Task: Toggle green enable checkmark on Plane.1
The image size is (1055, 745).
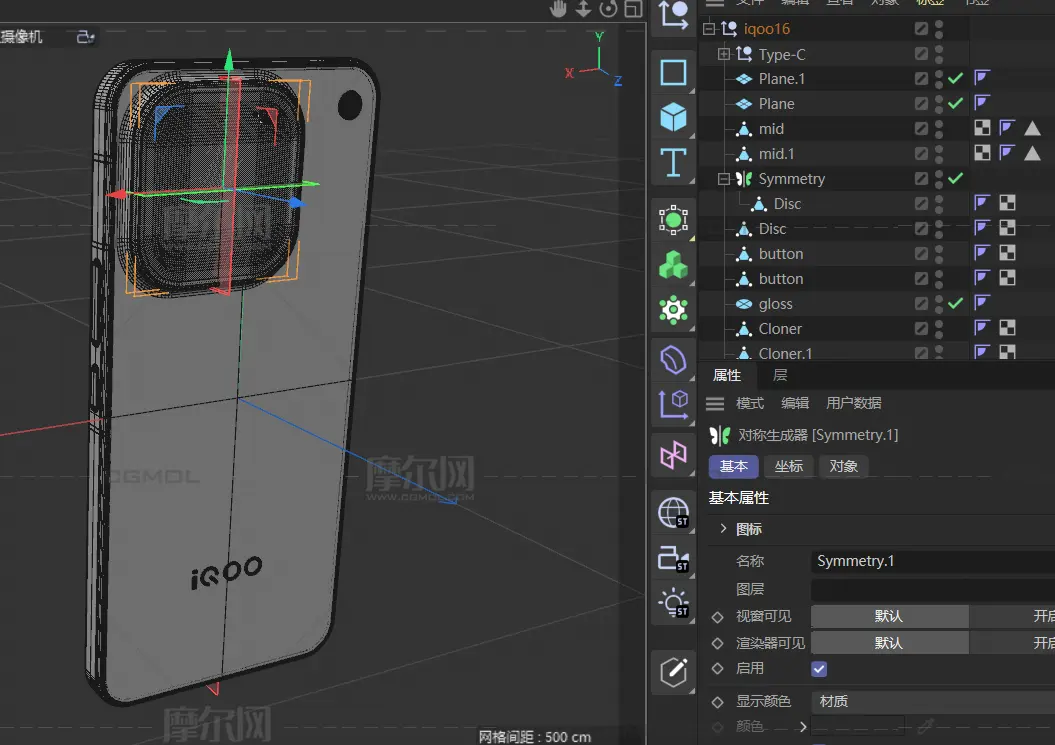Action: tap(955, 79)
